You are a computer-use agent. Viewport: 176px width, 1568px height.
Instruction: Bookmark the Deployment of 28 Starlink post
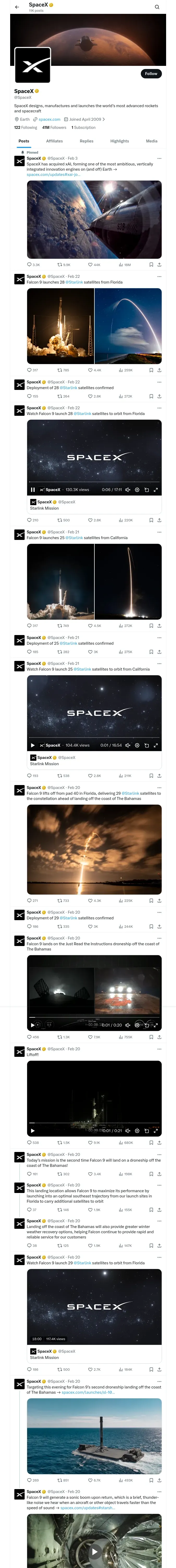point(151,396)
